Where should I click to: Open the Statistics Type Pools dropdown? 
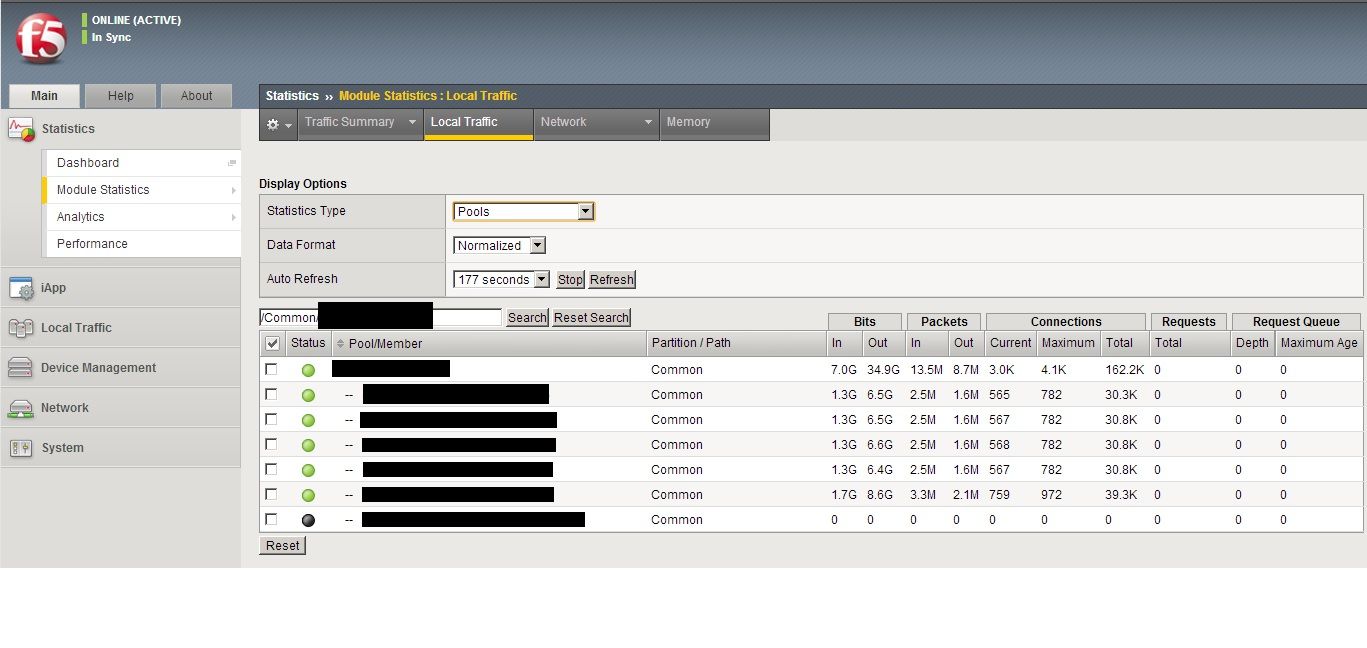524,211
